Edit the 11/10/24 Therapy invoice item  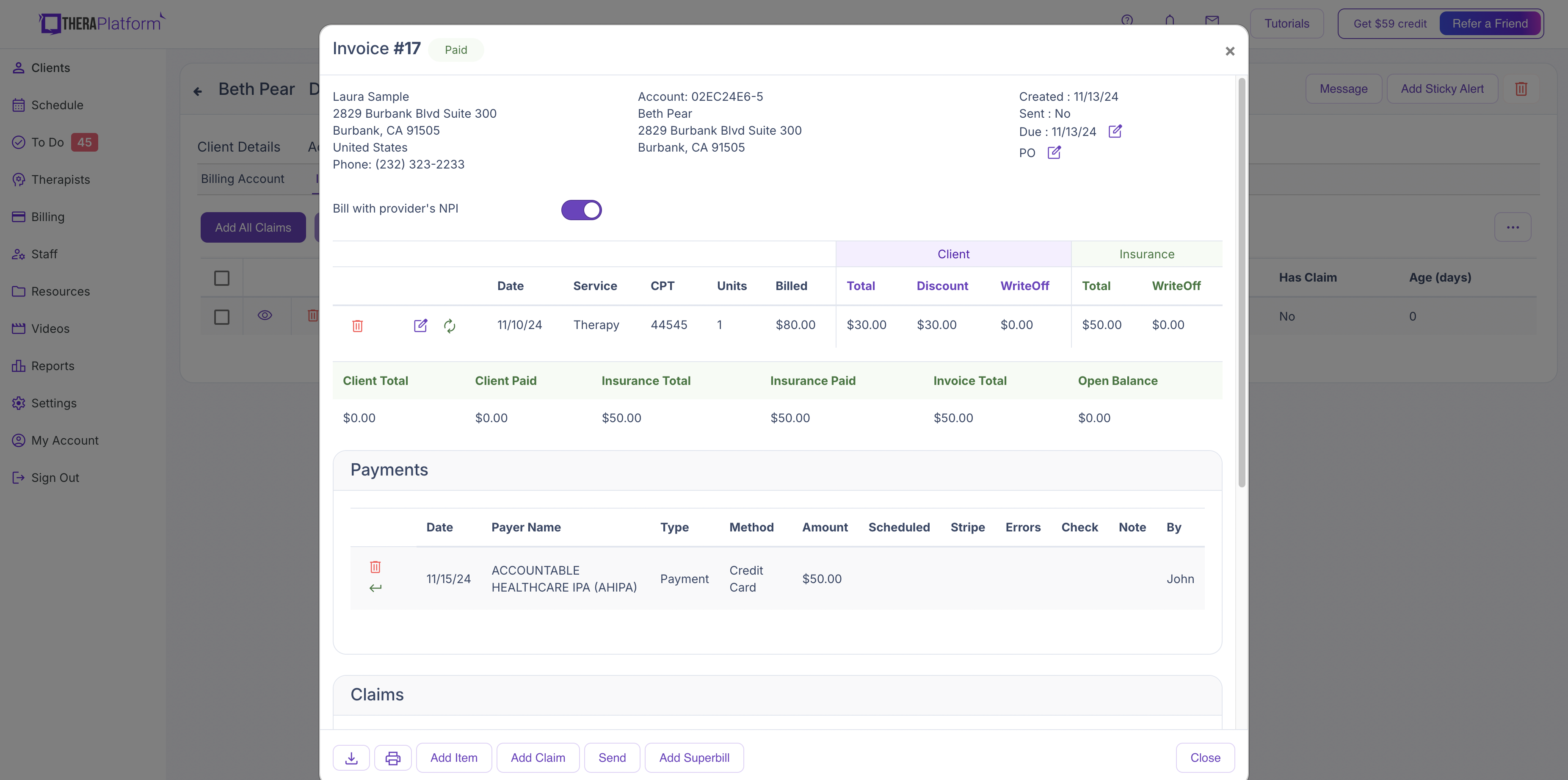[420, 325]
